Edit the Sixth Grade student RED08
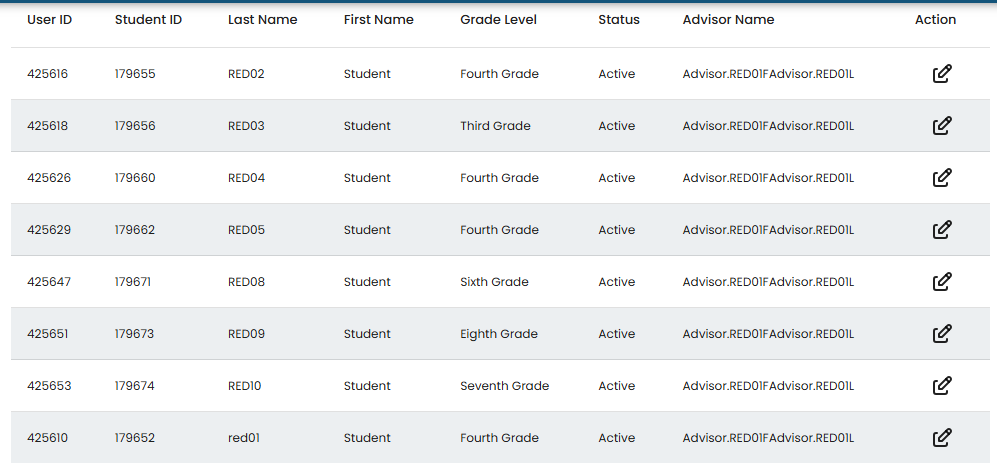The height and width of the screenshot is (463, 997). [941, 282]
